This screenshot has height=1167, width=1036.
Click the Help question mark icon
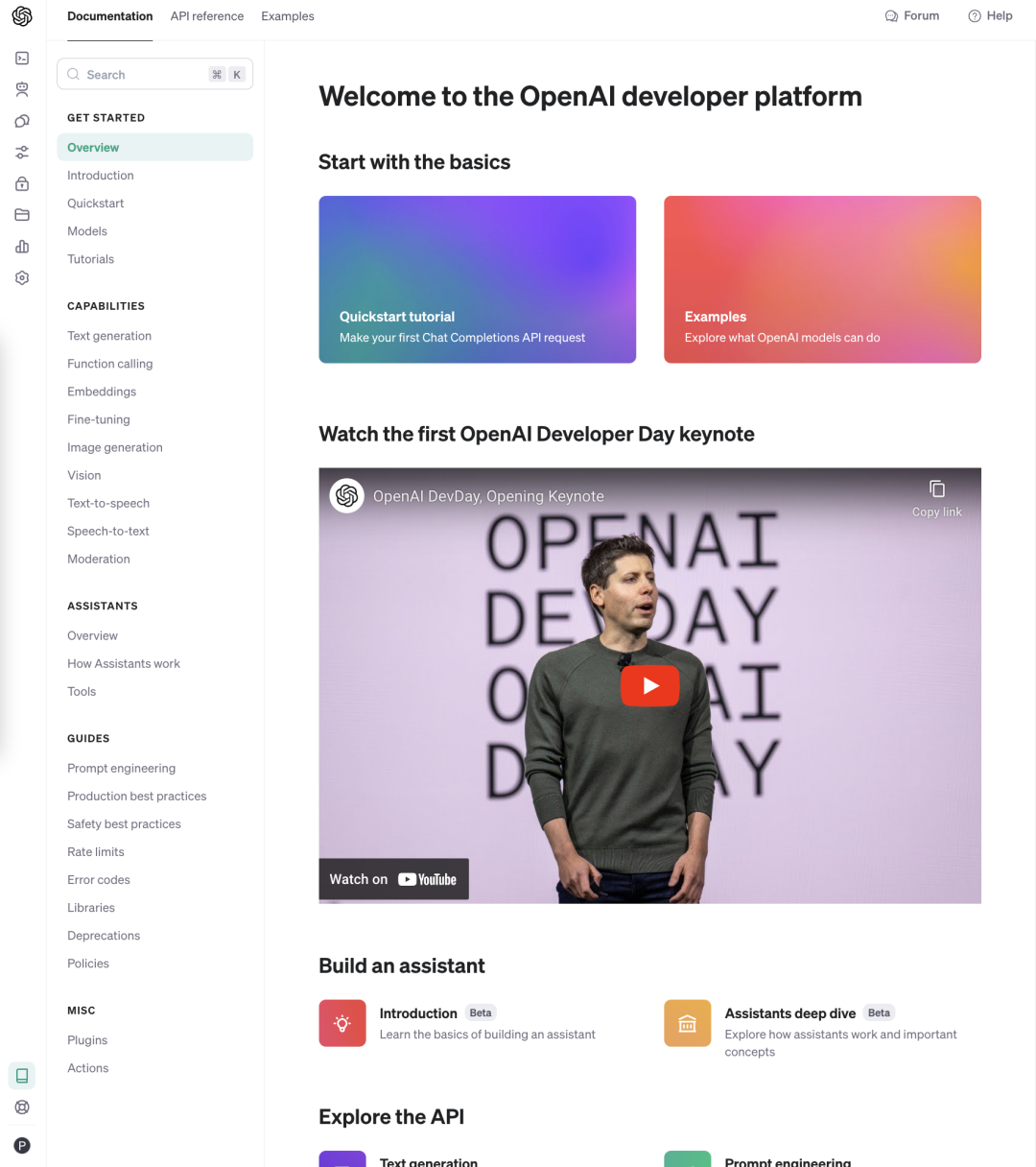coord(975,16)
